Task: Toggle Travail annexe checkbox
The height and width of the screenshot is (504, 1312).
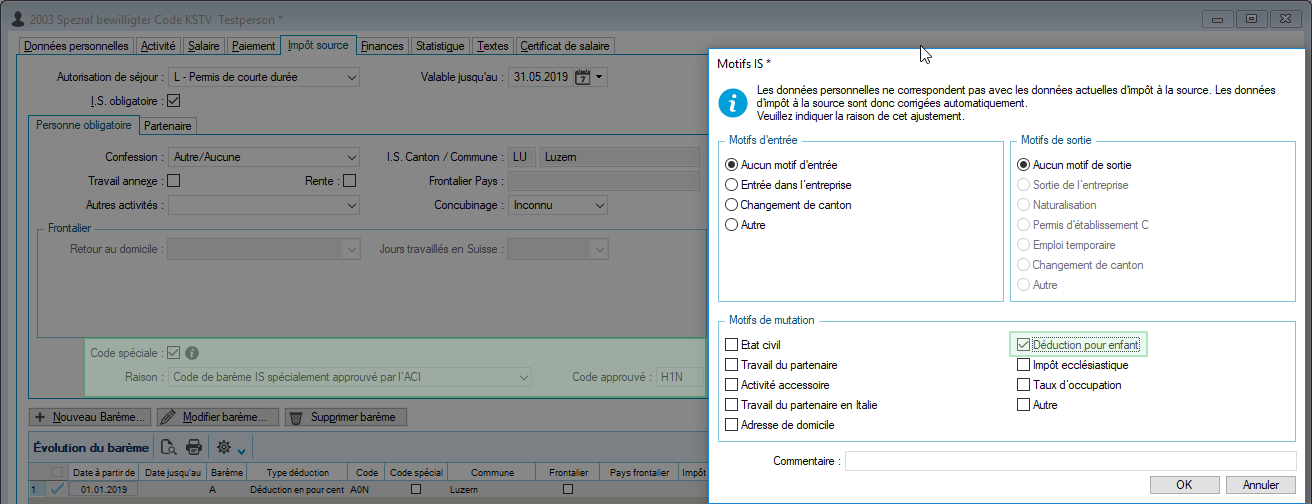Action: click(174, 181)
